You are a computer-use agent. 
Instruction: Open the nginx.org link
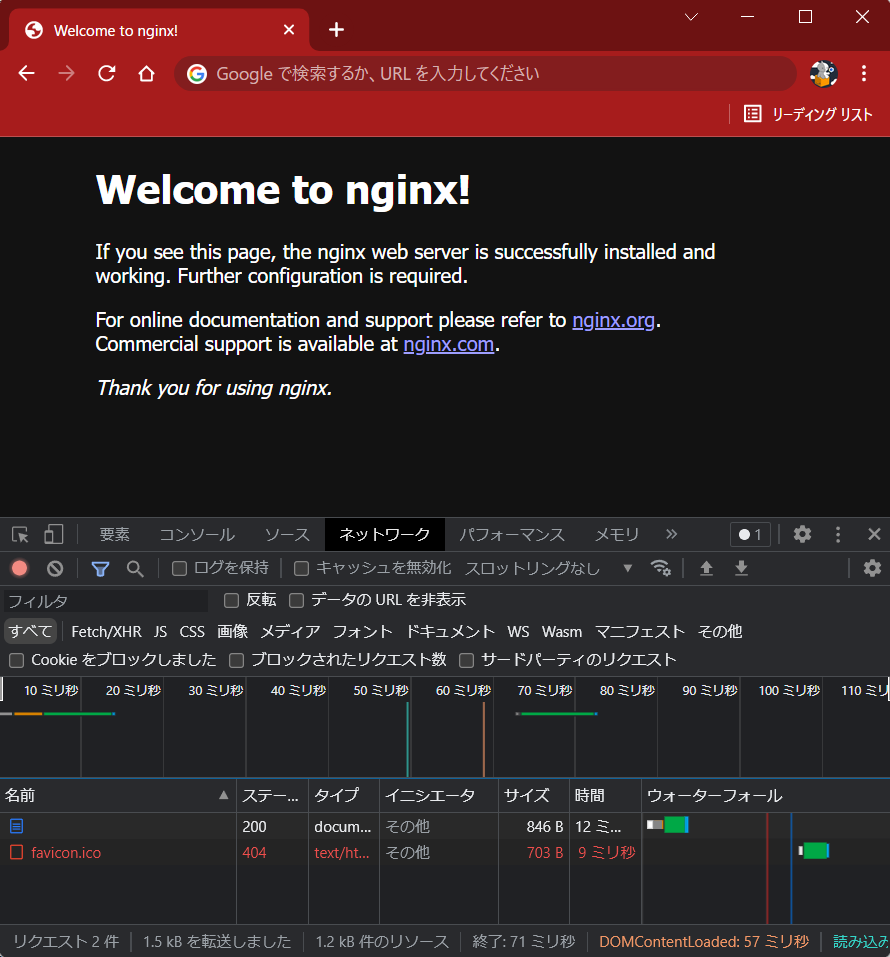click(x=613, y=320)
